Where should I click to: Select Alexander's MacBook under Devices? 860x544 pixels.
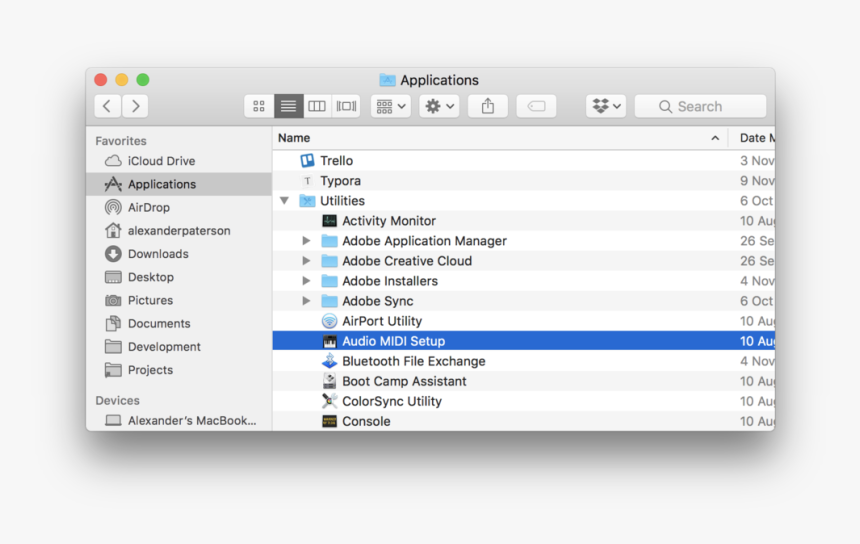192,421
